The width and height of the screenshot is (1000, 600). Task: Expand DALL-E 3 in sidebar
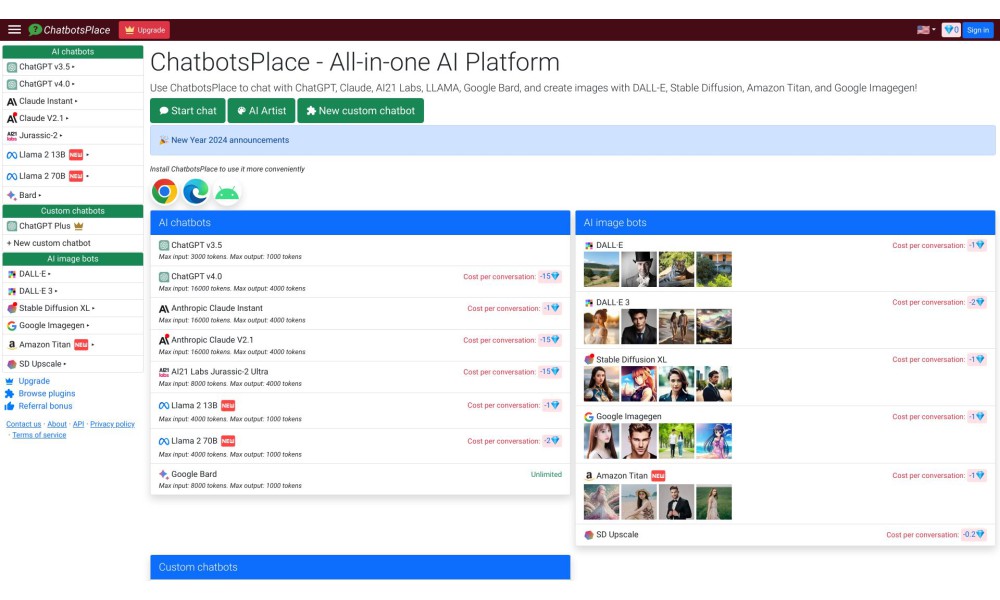pos(73,291)
